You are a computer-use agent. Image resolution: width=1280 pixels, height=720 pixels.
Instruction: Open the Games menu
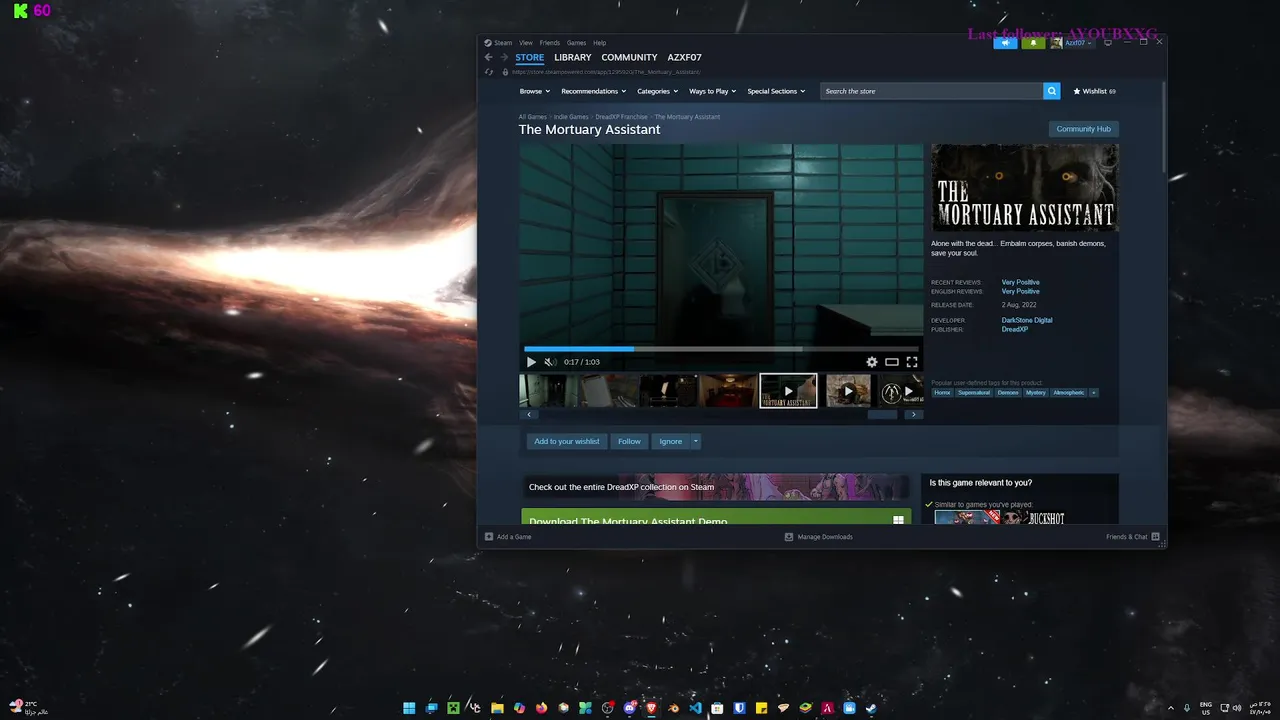pyautogui.click(x=577, y=43)
